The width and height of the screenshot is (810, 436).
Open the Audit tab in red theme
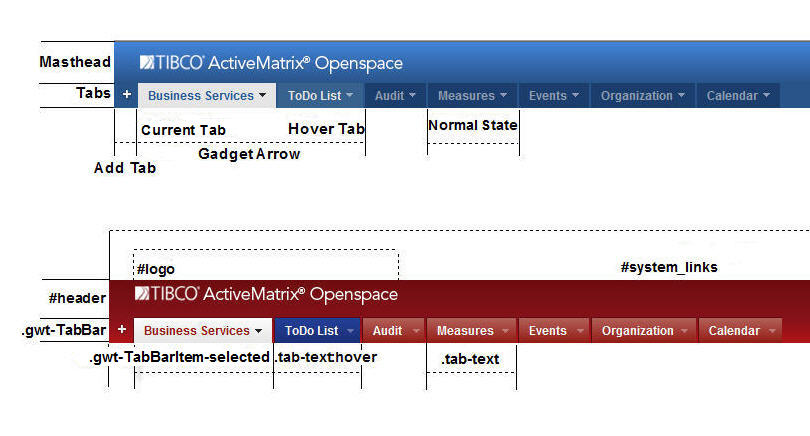point(394,331)
